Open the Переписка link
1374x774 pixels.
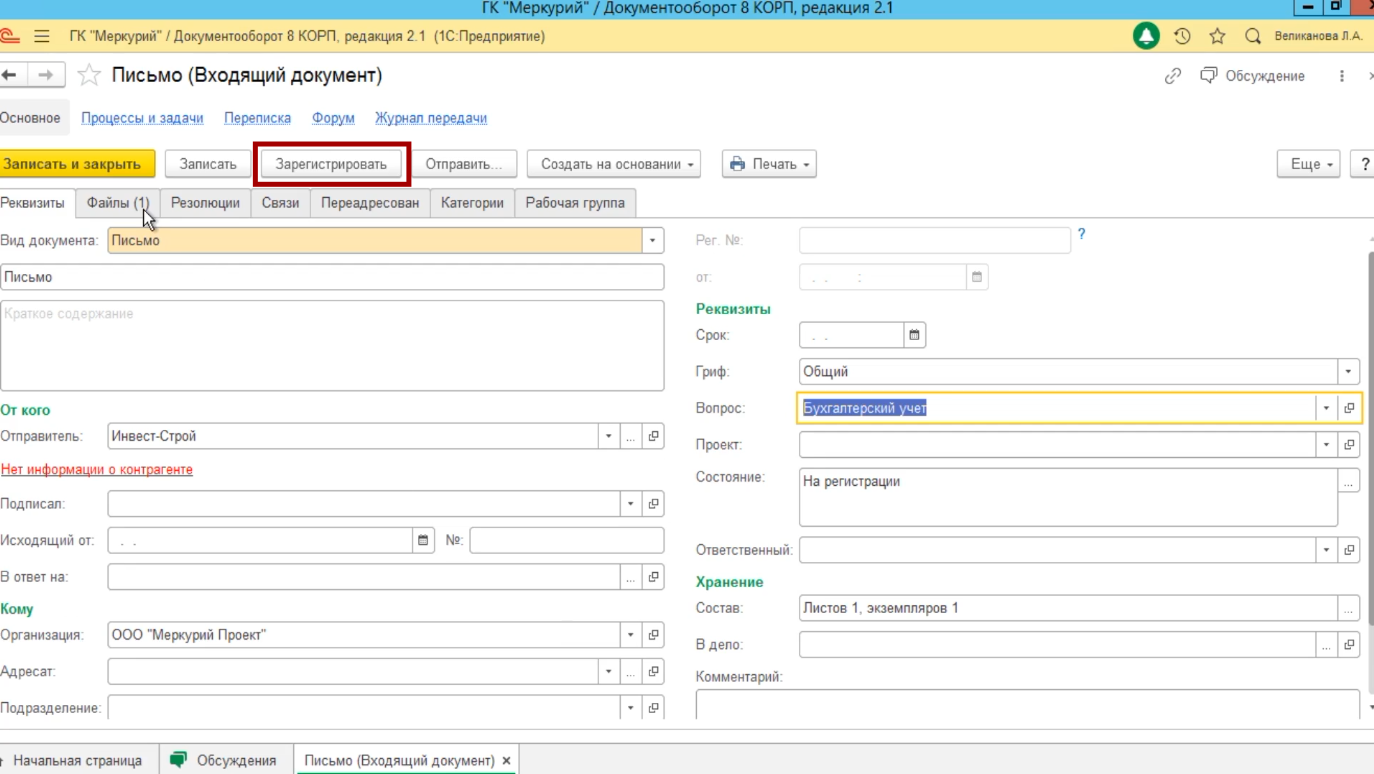pos(258,118)
